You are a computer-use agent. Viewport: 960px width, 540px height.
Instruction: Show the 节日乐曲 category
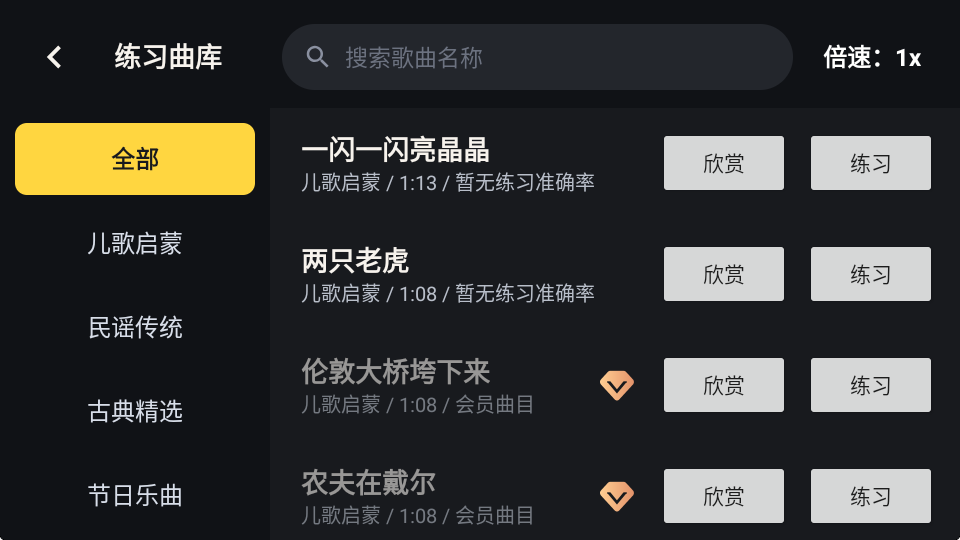pos(135,495)
